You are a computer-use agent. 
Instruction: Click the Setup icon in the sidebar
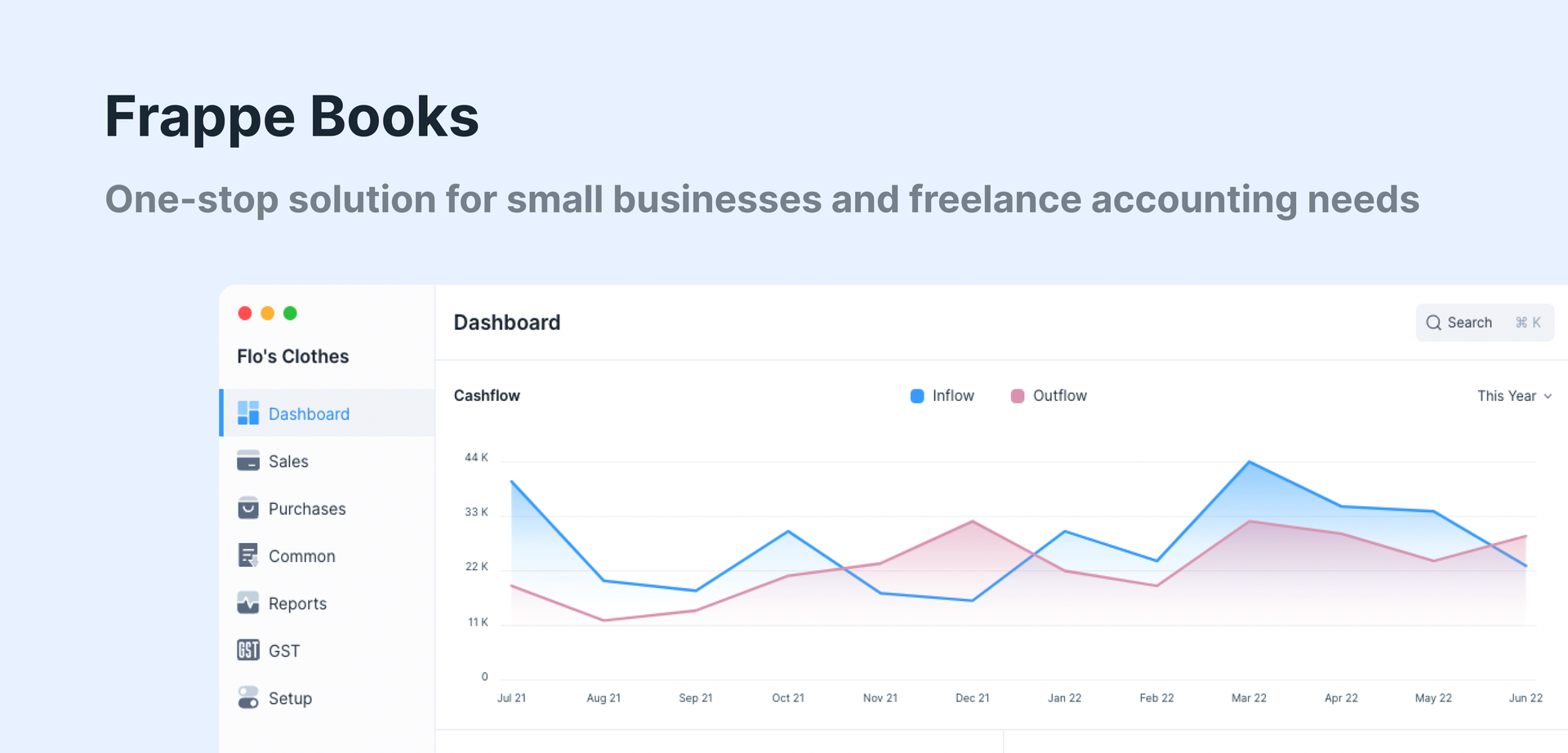[247, 697]
